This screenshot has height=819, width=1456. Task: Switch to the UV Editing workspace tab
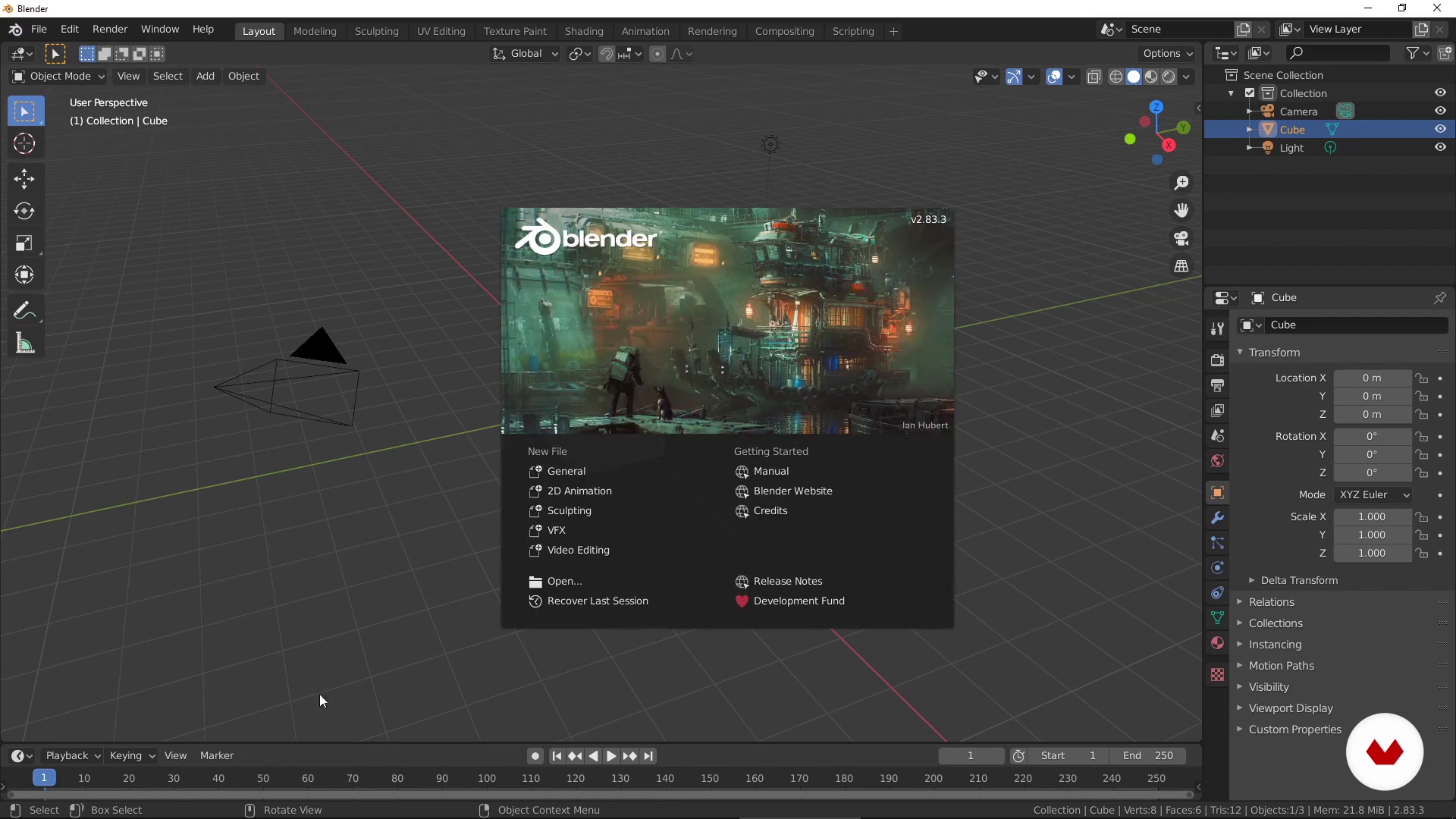441,31
